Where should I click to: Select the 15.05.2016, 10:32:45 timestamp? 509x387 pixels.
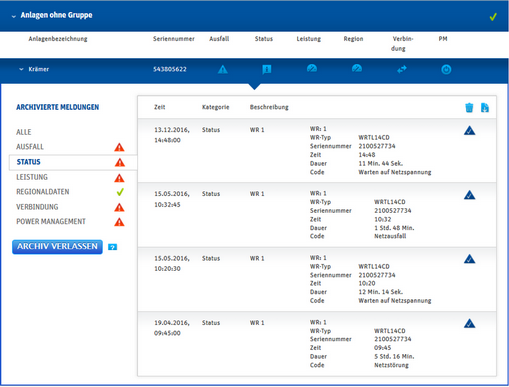[x=172, y=199]
